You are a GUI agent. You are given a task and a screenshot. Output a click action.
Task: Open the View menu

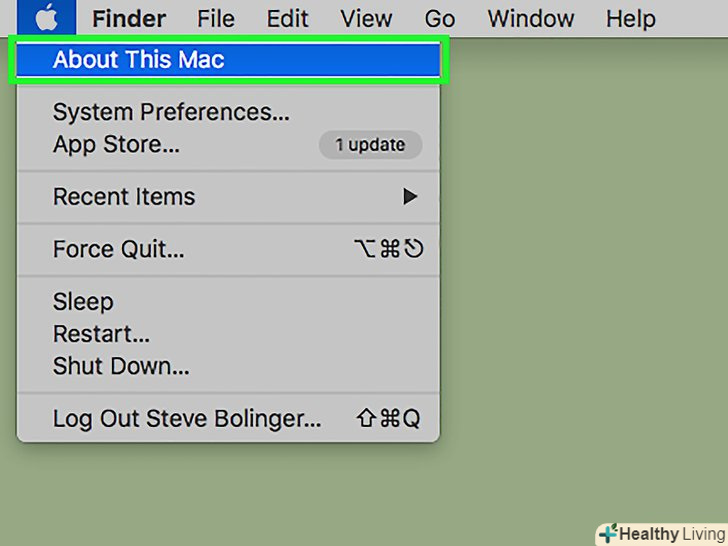[365, 18]
